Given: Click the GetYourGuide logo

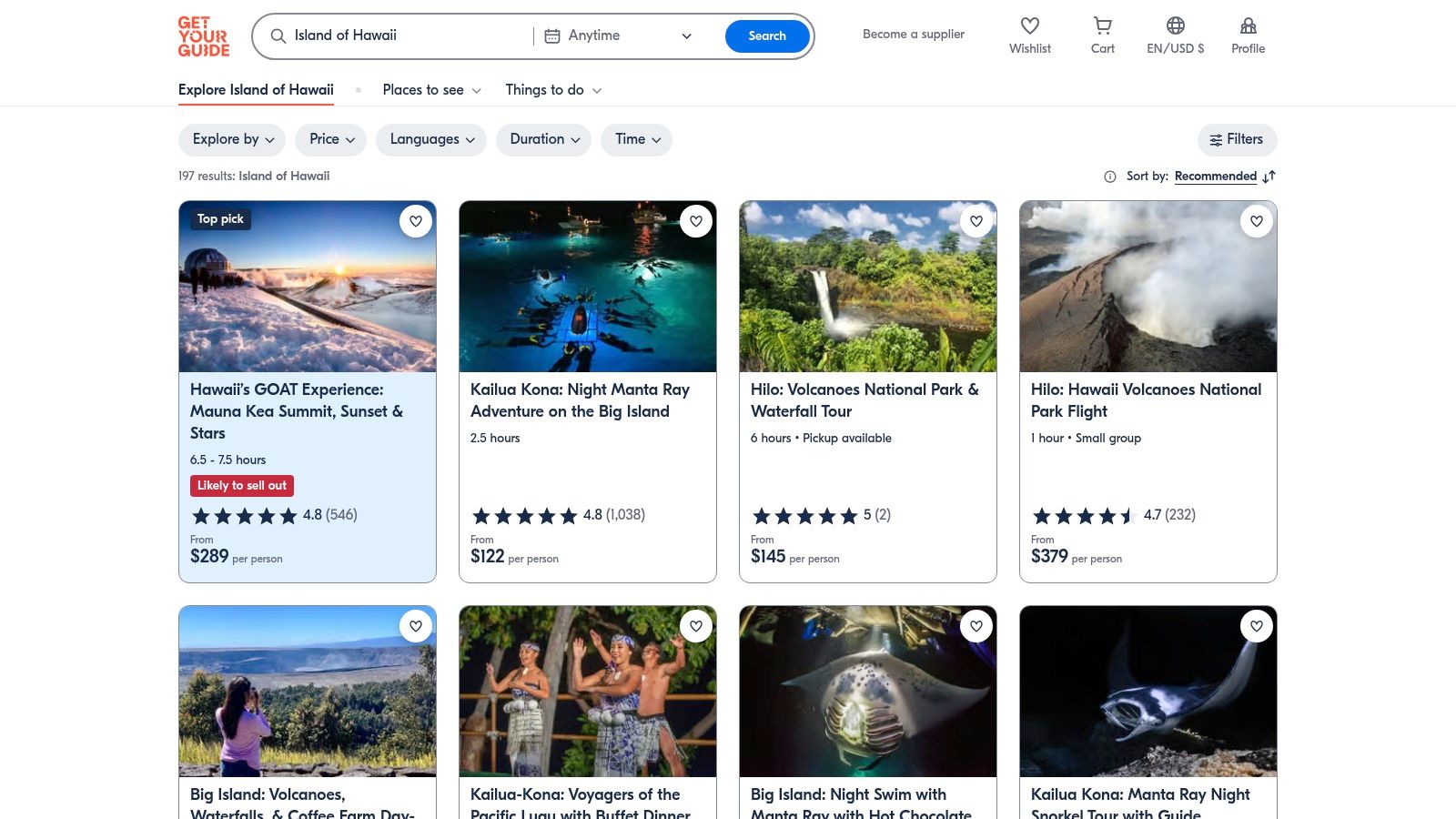Looking at the screenshot, I should pos(204,36).
